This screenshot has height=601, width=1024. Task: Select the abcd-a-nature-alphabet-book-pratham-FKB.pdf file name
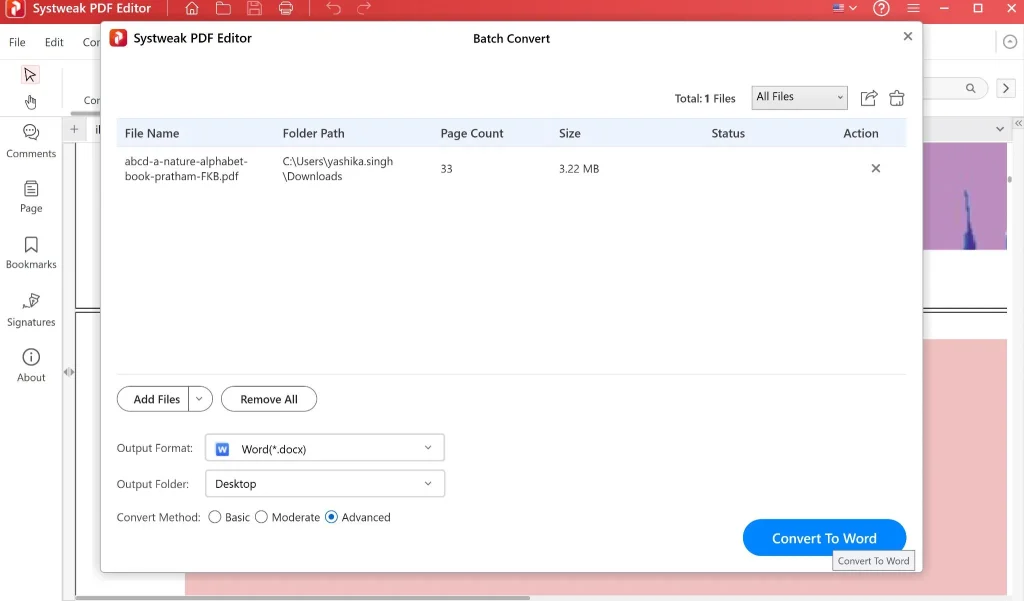pyautogui.click(x=186, y=169)
